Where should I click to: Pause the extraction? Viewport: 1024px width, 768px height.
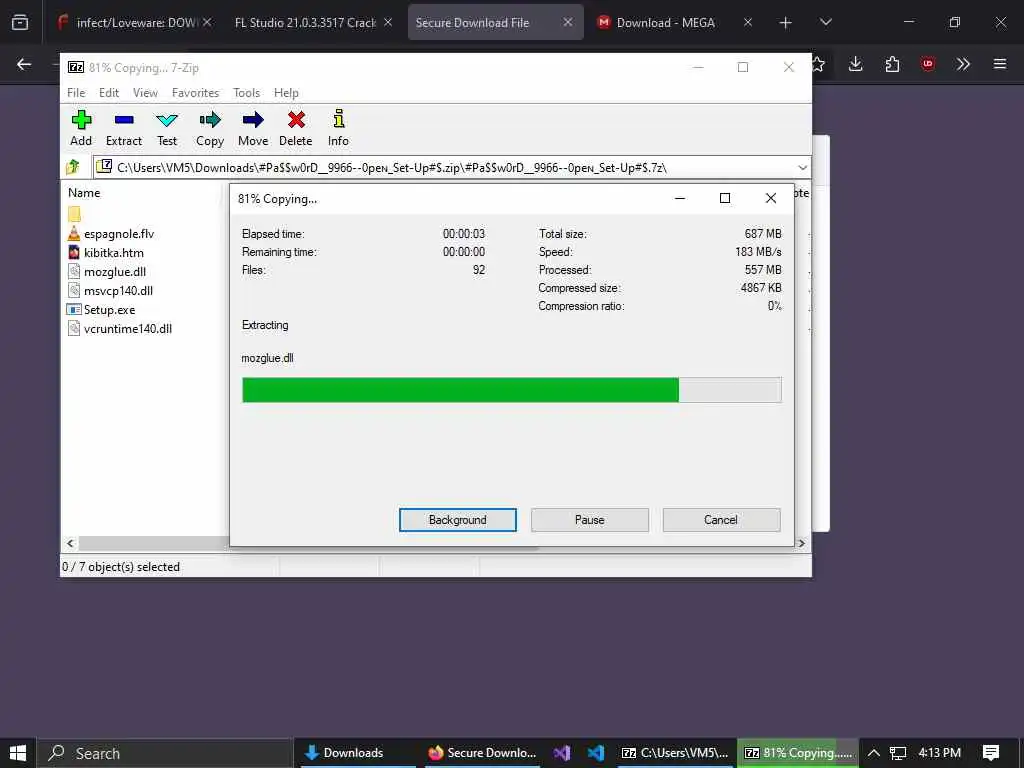590,520
